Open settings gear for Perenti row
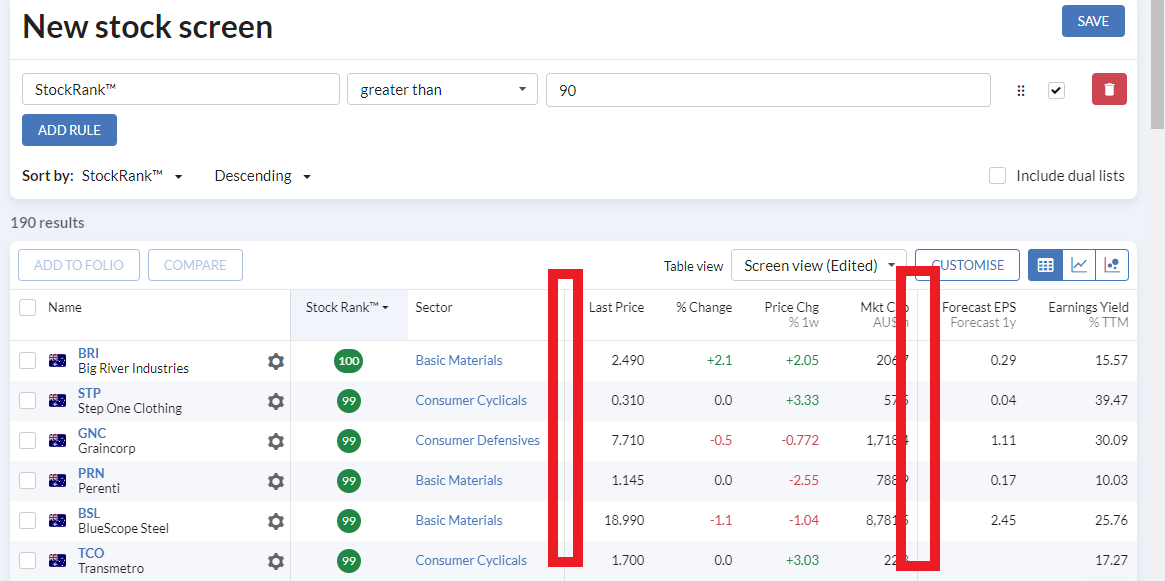Screen dimensions: 1165x581 pos(276,481)
